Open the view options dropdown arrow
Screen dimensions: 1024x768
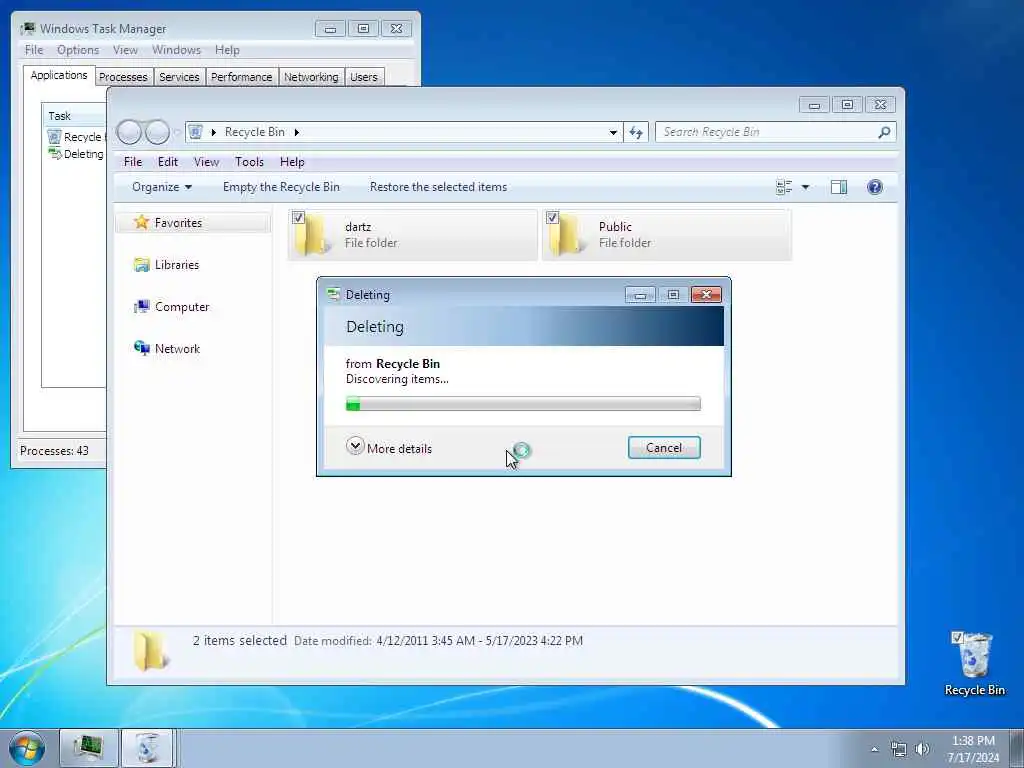tap(805, 187)
